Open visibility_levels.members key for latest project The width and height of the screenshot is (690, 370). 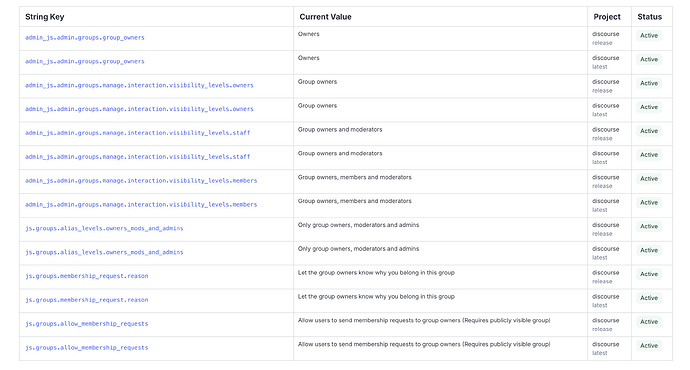141,204
